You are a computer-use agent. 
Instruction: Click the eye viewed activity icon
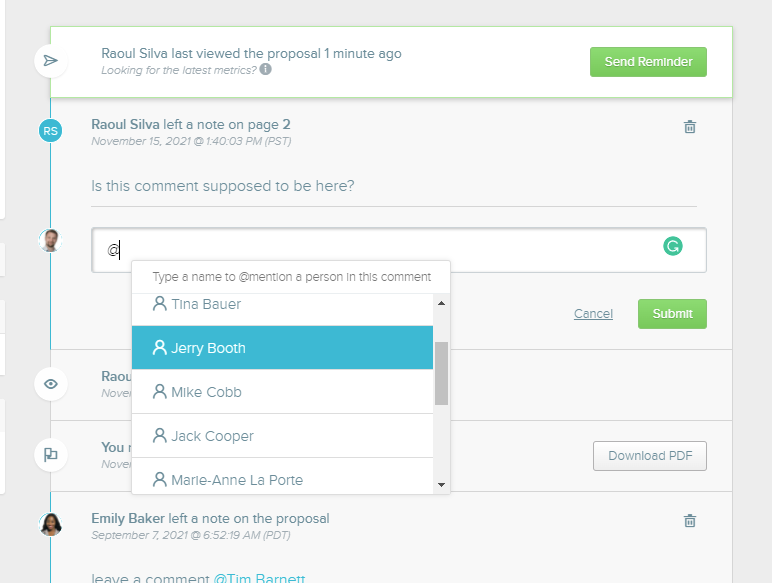(x=51, y=384)
